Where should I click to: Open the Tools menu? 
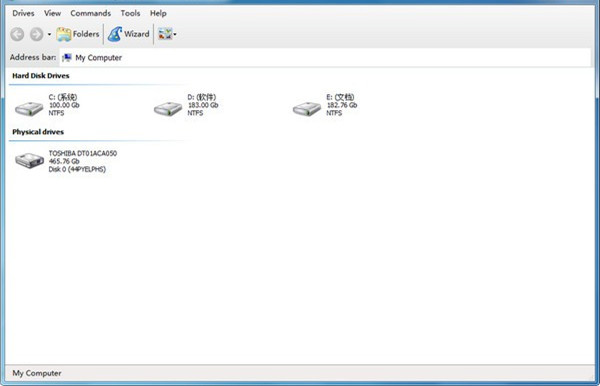130,13
